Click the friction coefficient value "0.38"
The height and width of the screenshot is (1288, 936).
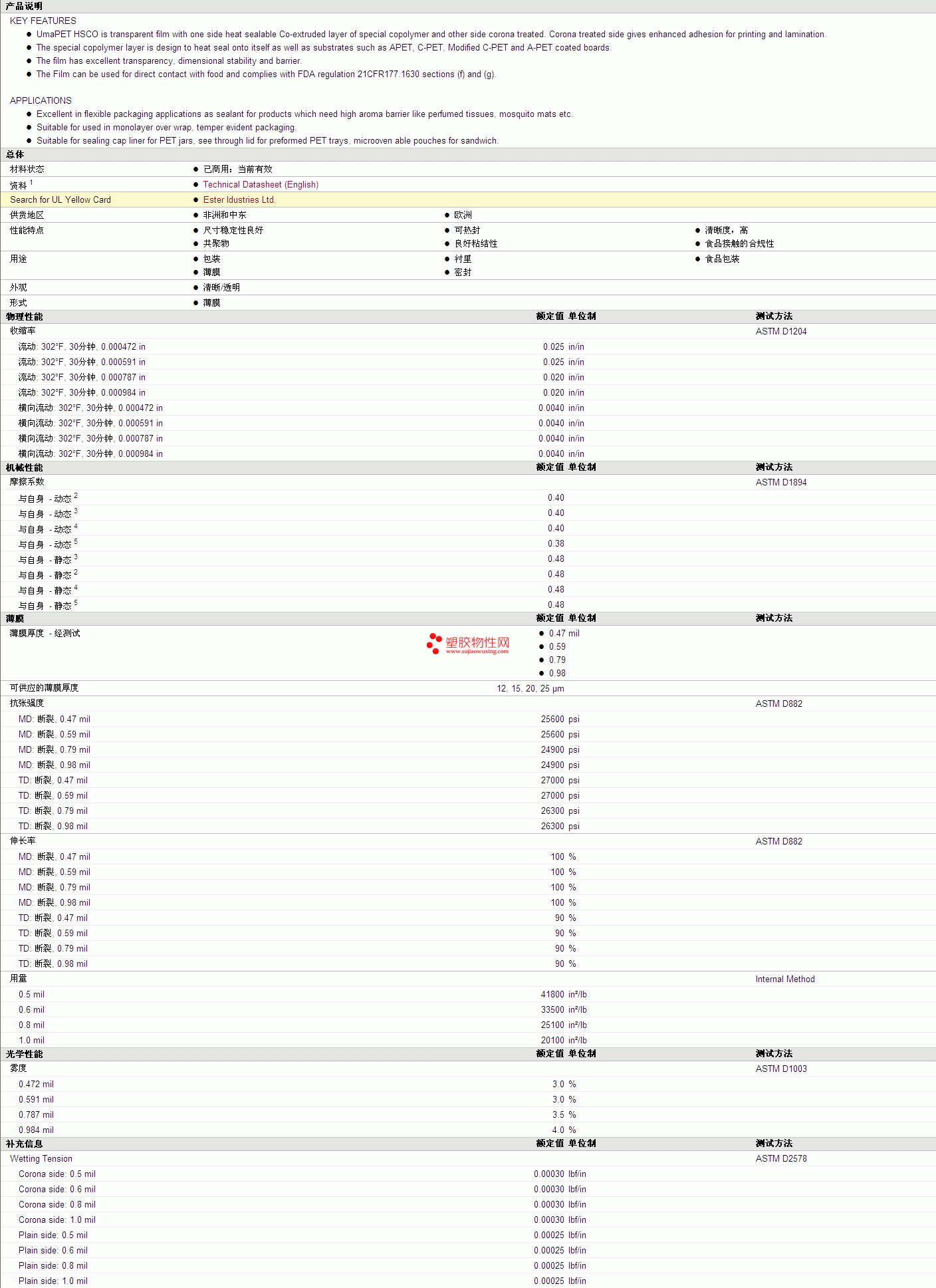[x=556, y=544]
